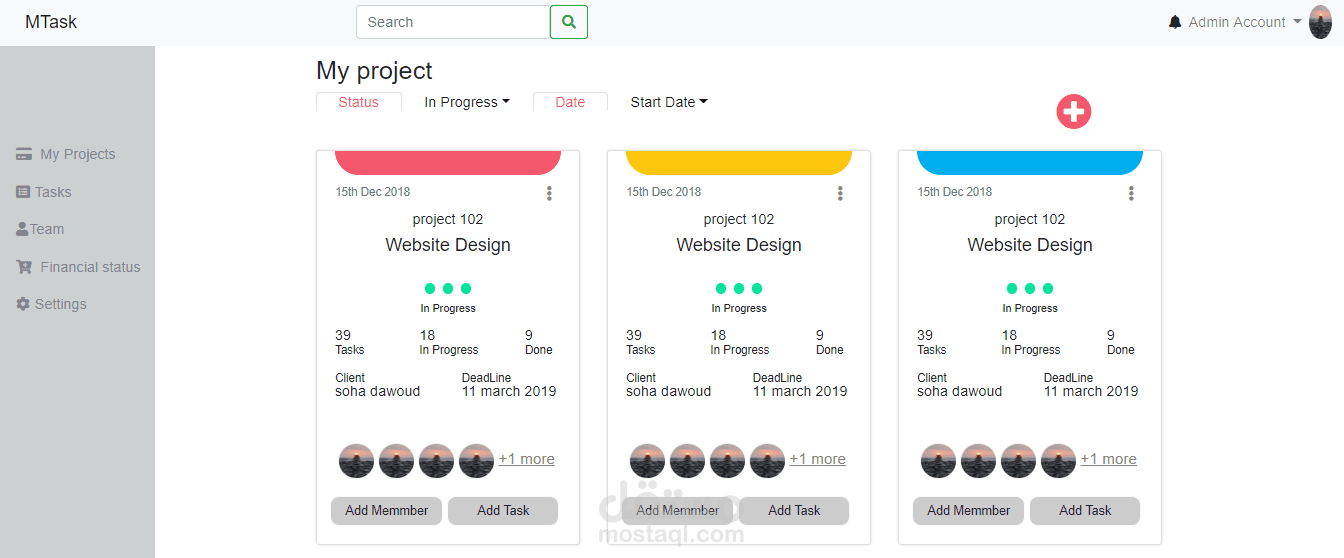Click Add Task on the blue card
The width and height of the screenshot is (1344, 558).
point(1085,510)
